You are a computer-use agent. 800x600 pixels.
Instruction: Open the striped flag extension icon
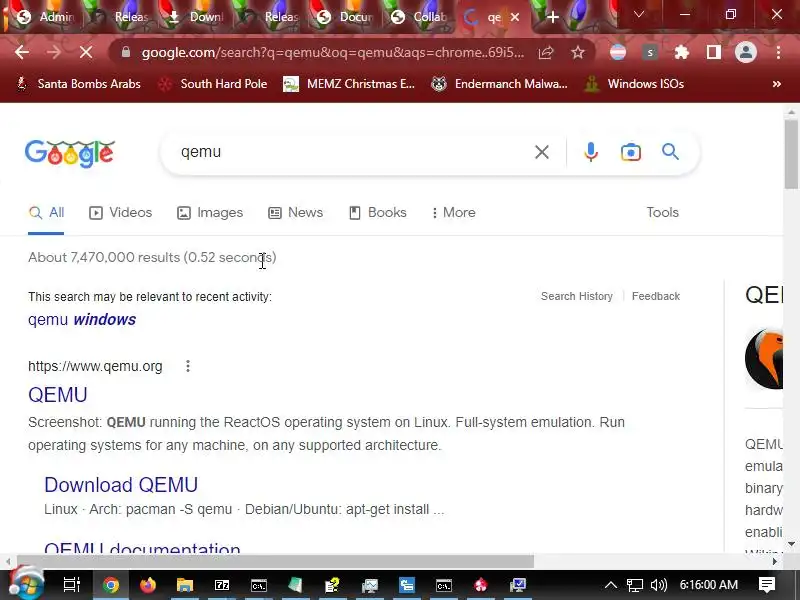(x=618, y=52)
